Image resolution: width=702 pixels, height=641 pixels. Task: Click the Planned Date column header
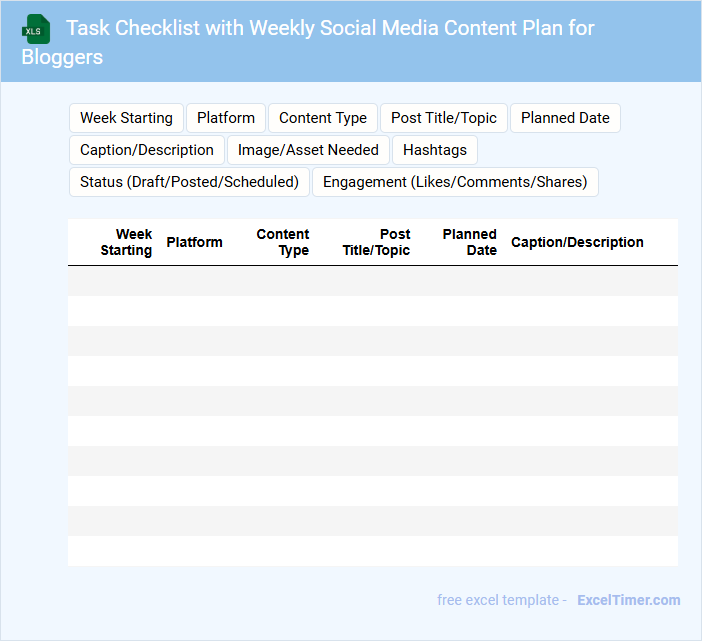(469, 242)
